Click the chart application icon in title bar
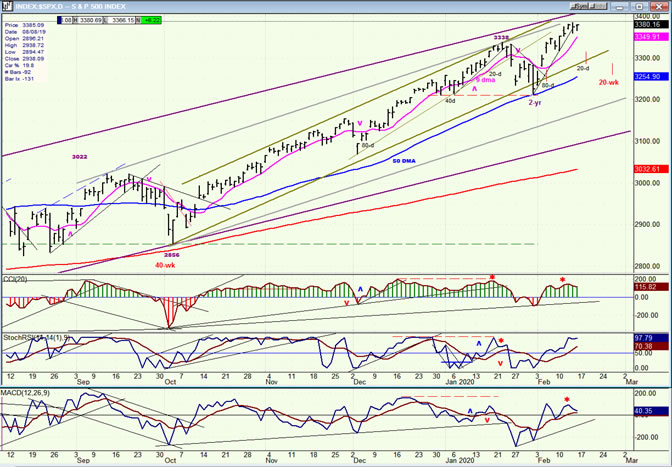 [x=7, y=6]
